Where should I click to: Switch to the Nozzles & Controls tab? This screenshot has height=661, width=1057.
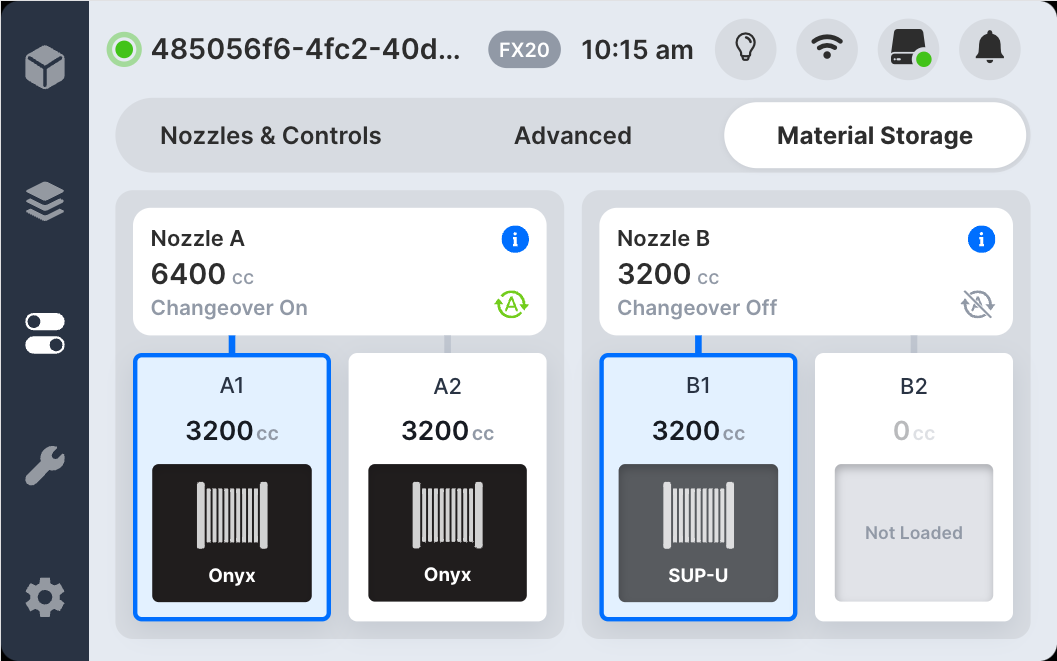point(270,135)
